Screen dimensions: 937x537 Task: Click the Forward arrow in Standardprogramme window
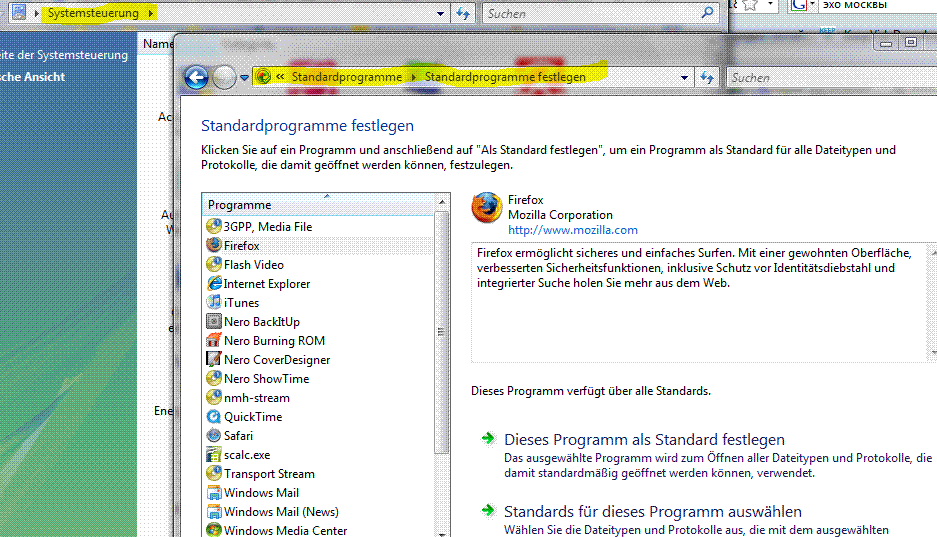click(224, 78)
